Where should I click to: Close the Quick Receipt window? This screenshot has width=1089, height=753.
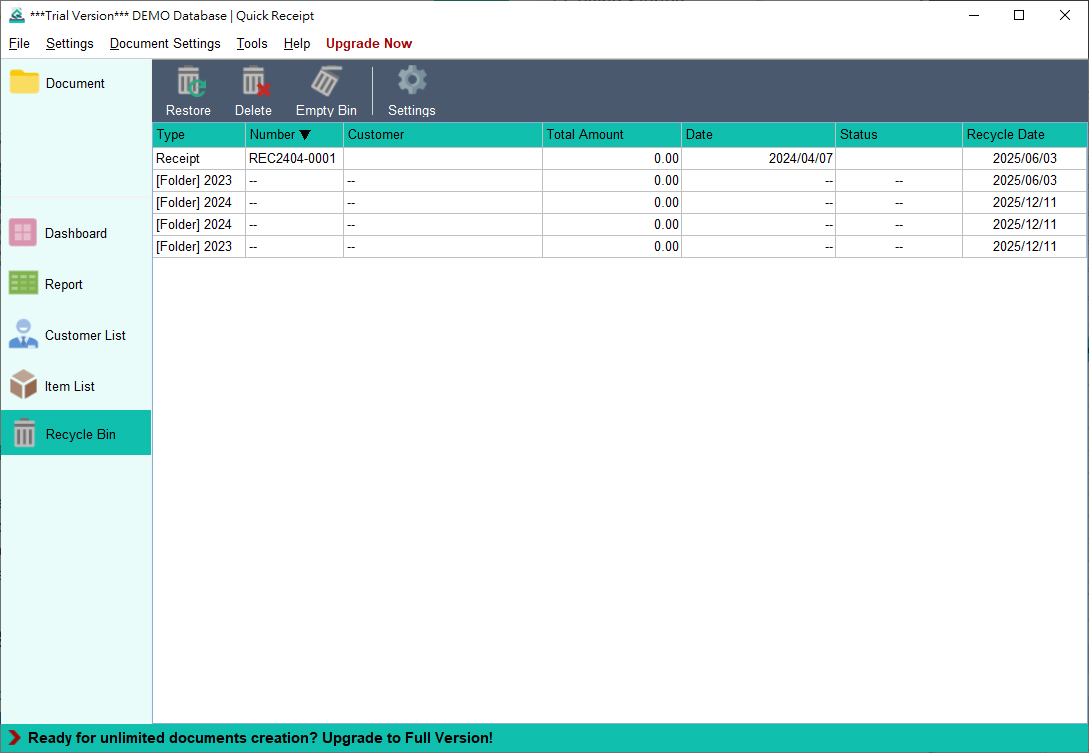(1065, 15)
